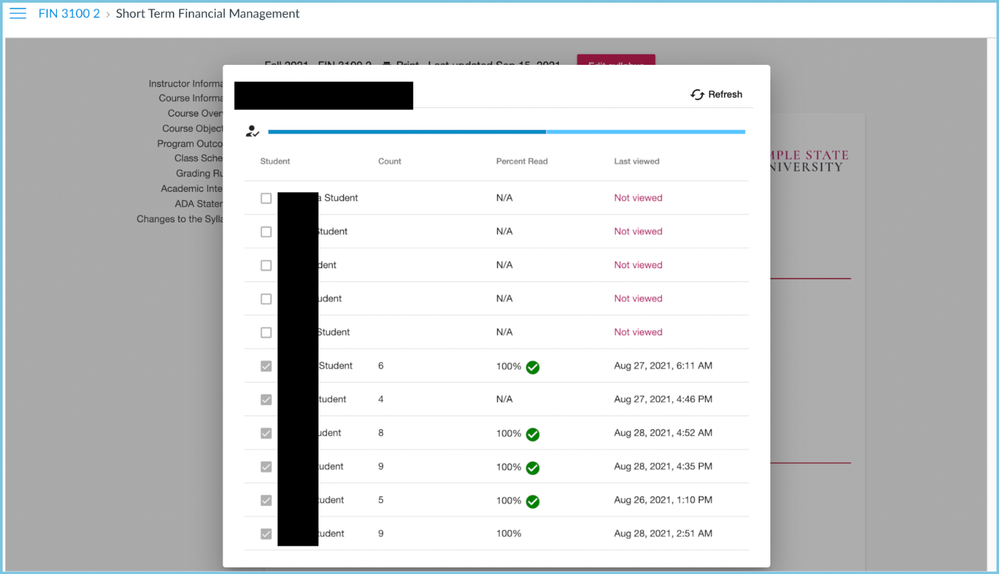Check the fifth Not viewed student's checkbox

point(266,332)
